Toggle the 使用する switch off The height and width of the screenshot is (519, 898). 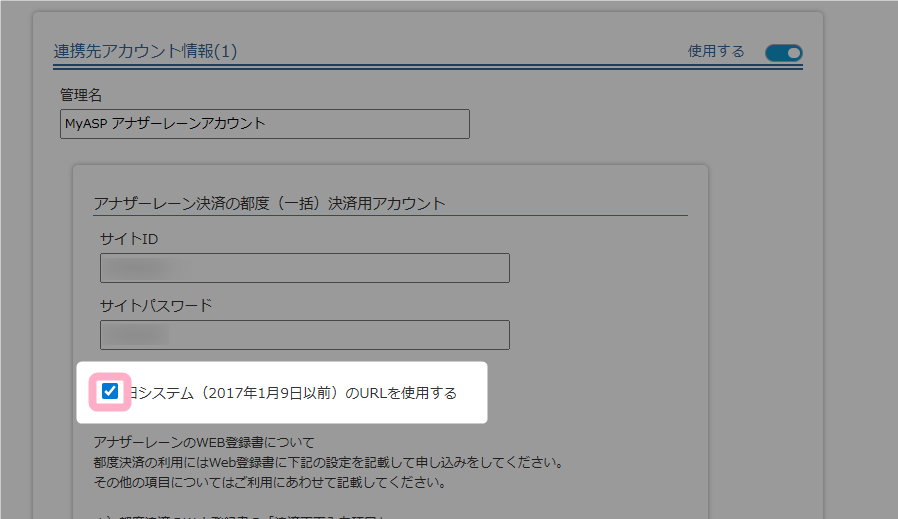point(784,53)
